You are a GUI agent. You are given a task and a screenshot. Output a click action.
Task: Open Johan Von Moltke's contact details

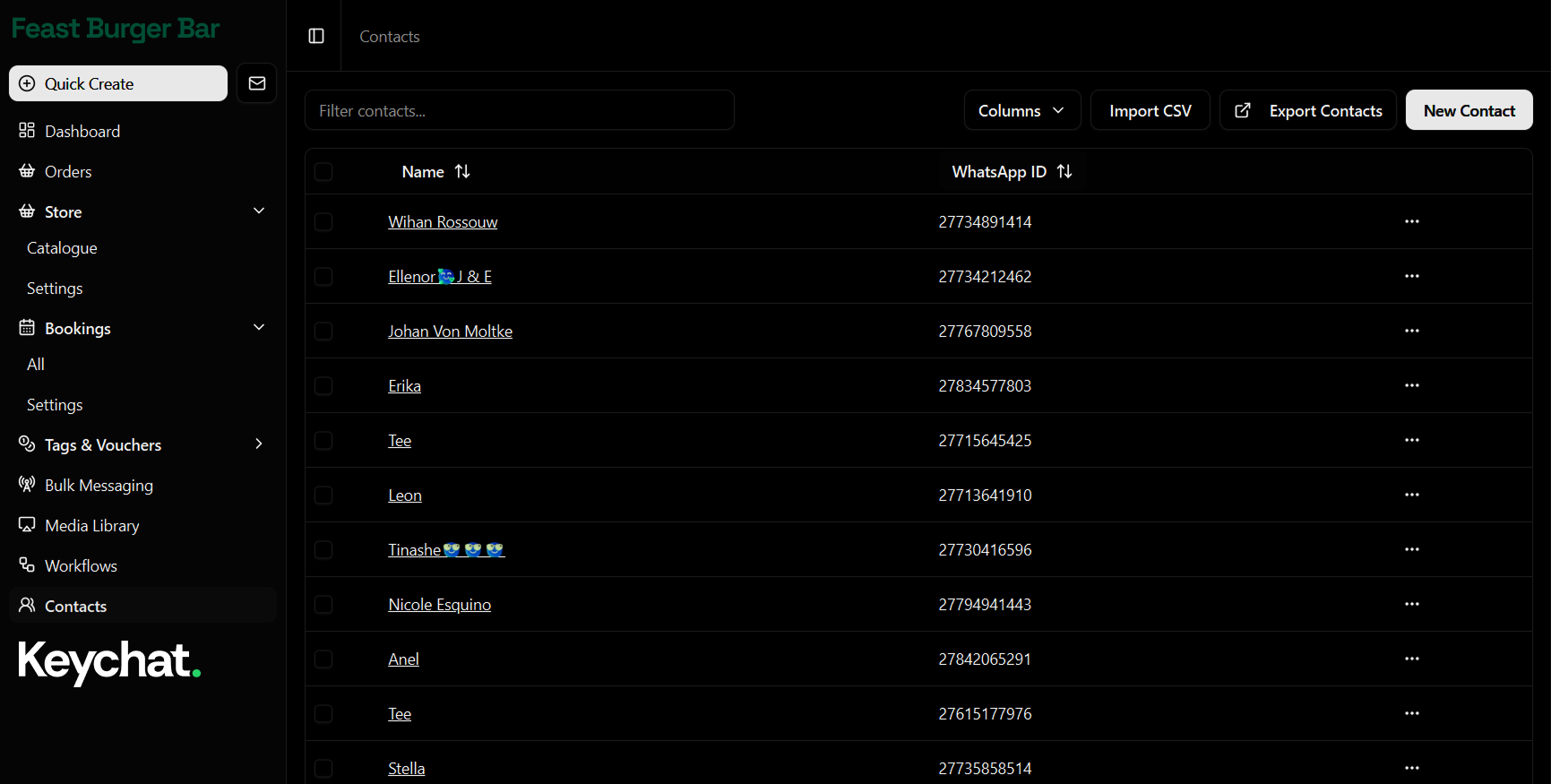point(450,331)
